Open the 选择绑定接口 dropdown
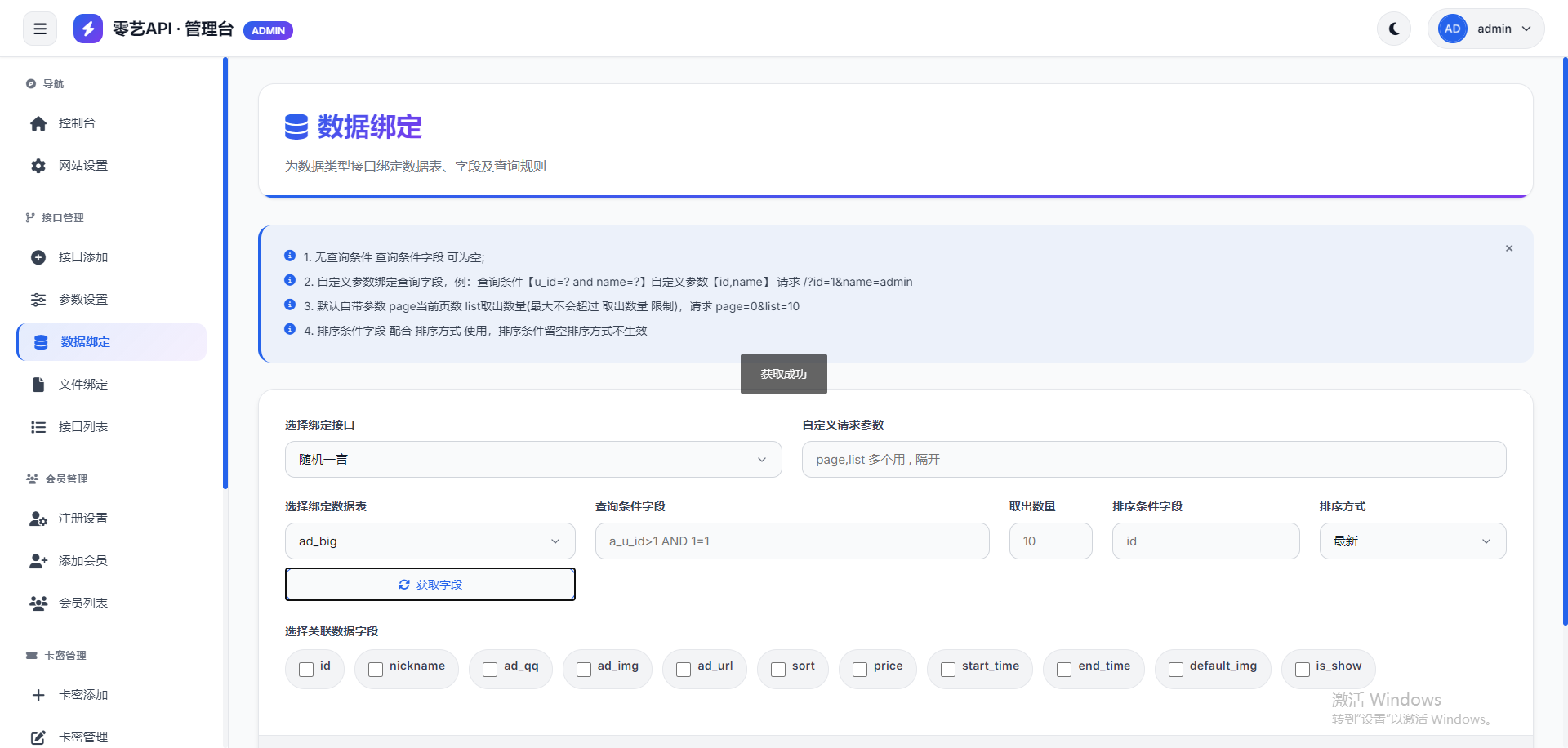The height and width of the screenshot is (748, 1568). click(x=532, y=460)
